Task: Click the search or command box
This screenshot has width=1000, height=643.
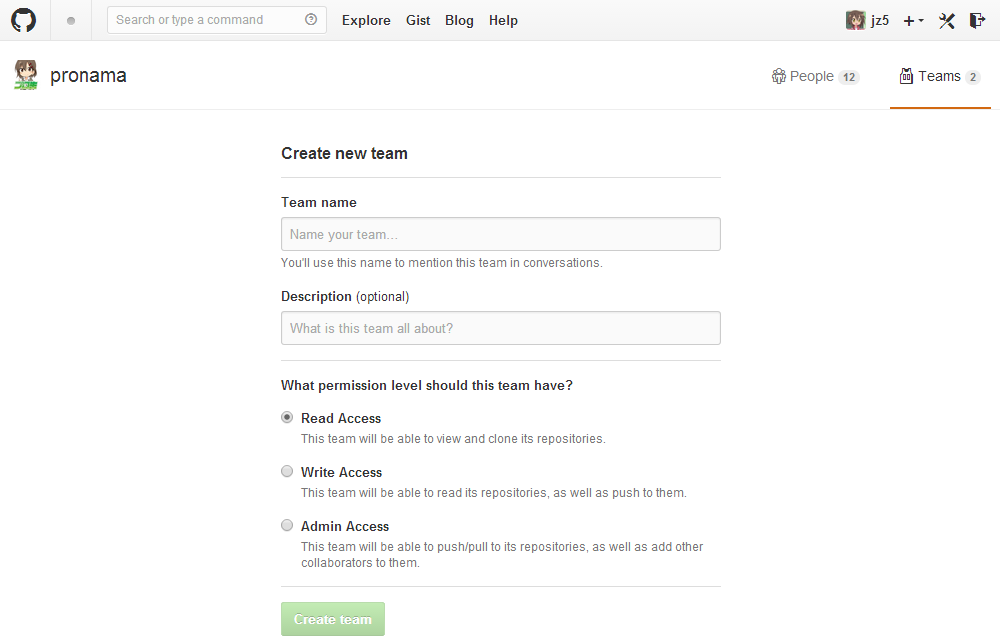Action: click(x=205, y=20)
